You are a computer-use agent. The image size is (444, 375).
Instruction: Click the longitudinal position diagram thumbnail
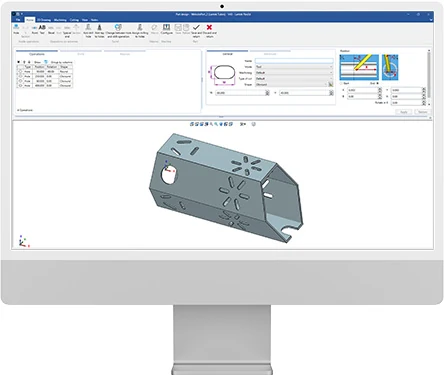359,67
